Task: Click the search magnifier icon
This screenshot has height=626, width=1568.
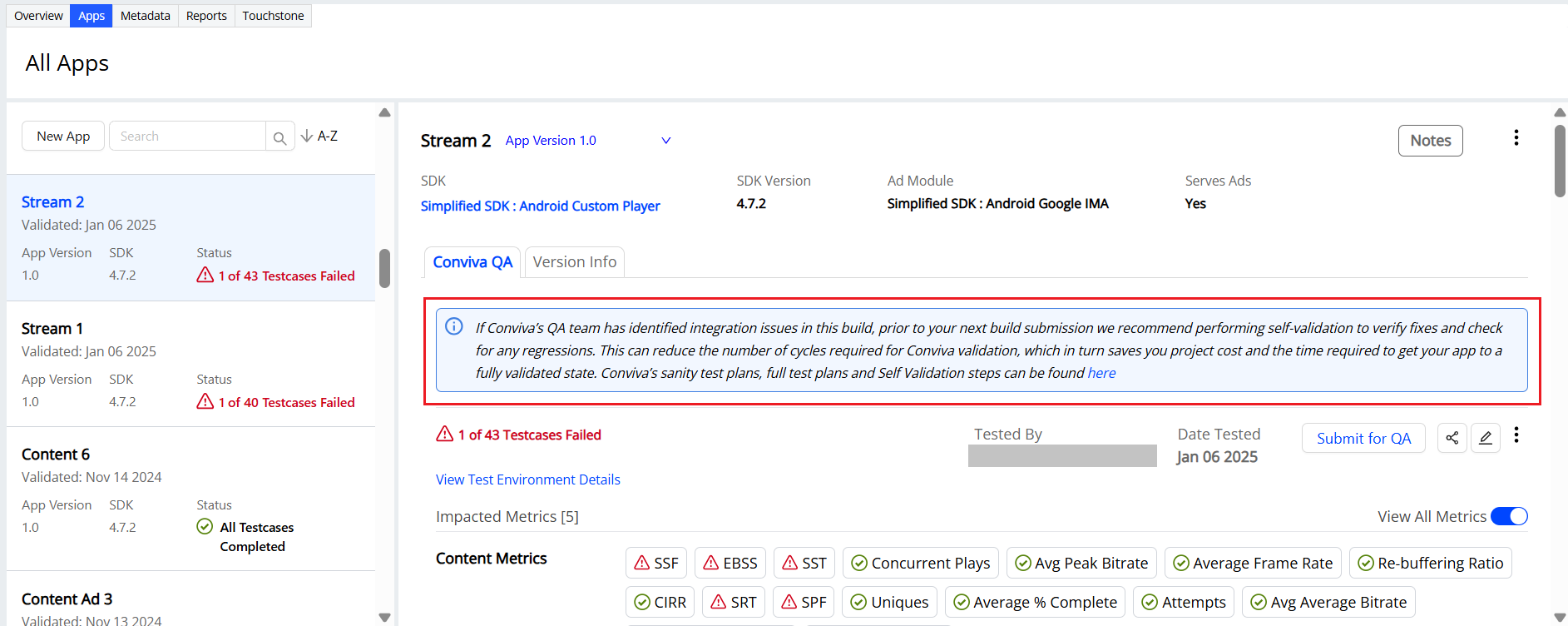Action: (280, 137)
